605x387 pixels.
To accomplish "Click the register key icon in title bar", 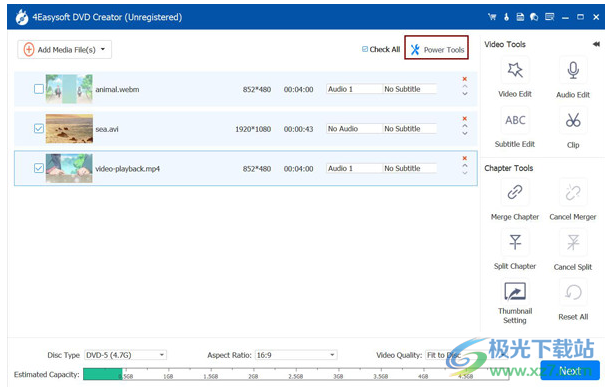I will point(506,17).
